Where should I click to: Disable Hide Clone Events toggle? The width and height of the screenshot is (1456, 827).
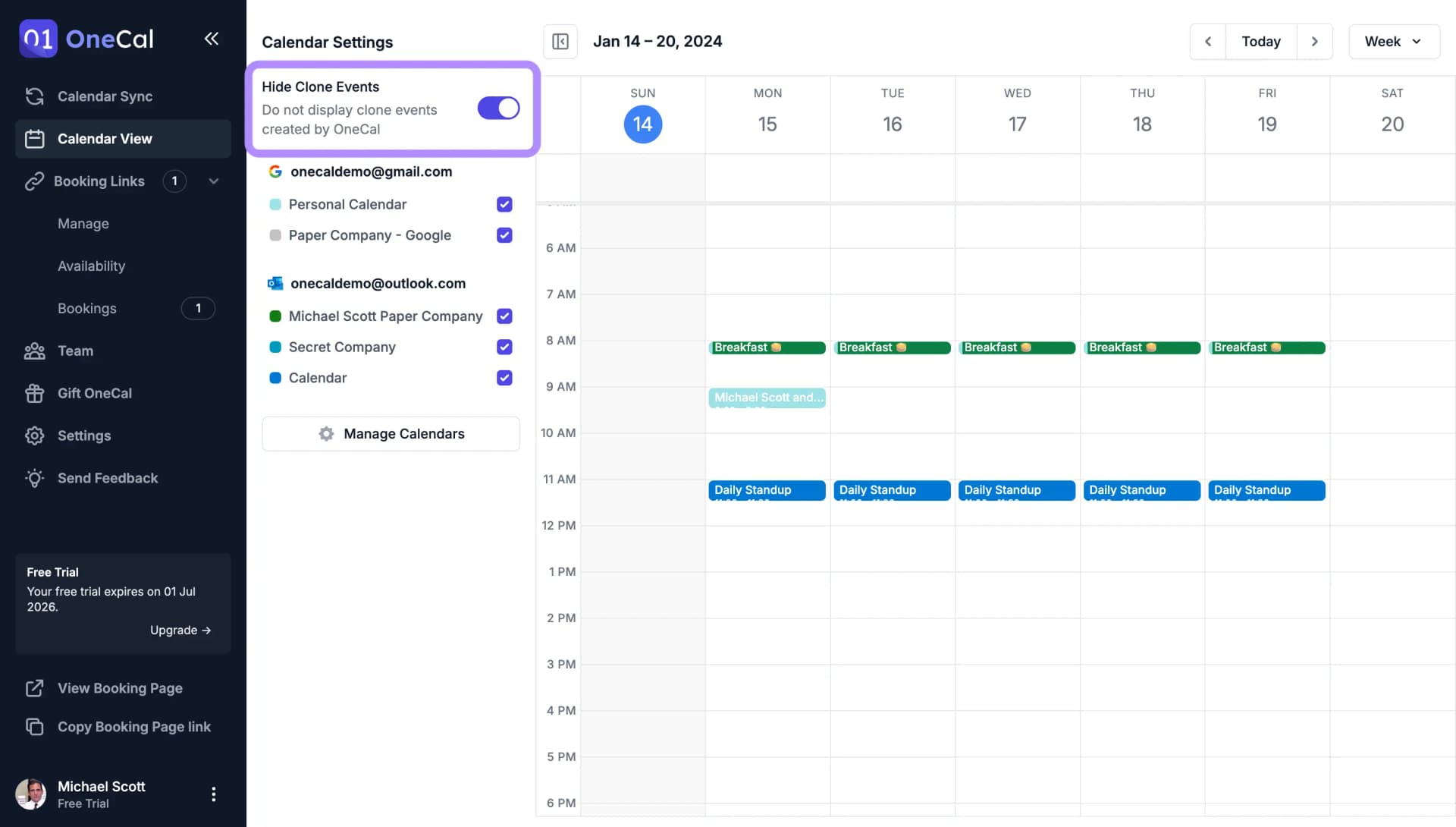click(498, 108)
